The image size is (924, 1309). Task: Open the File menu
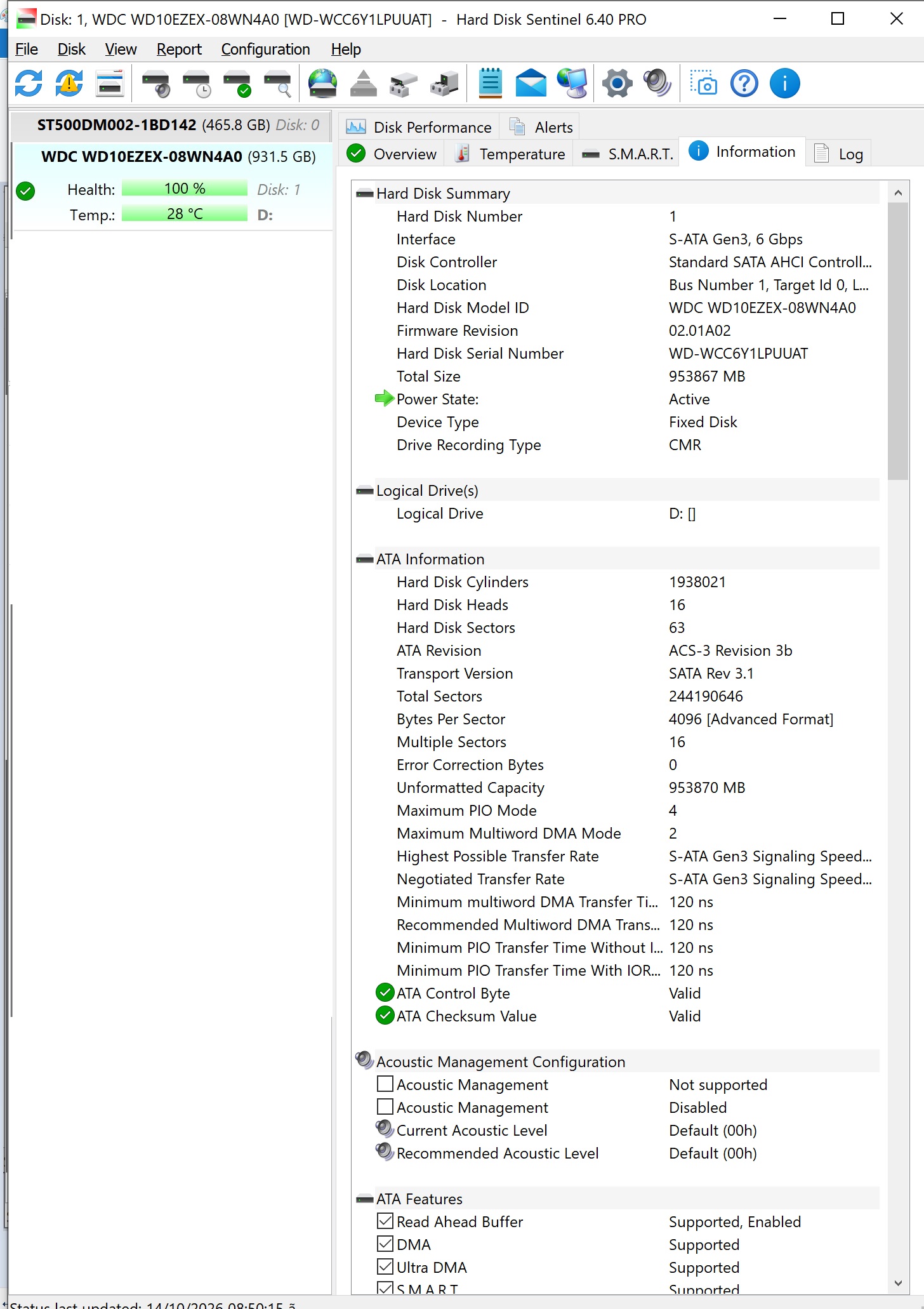(27, 49)
